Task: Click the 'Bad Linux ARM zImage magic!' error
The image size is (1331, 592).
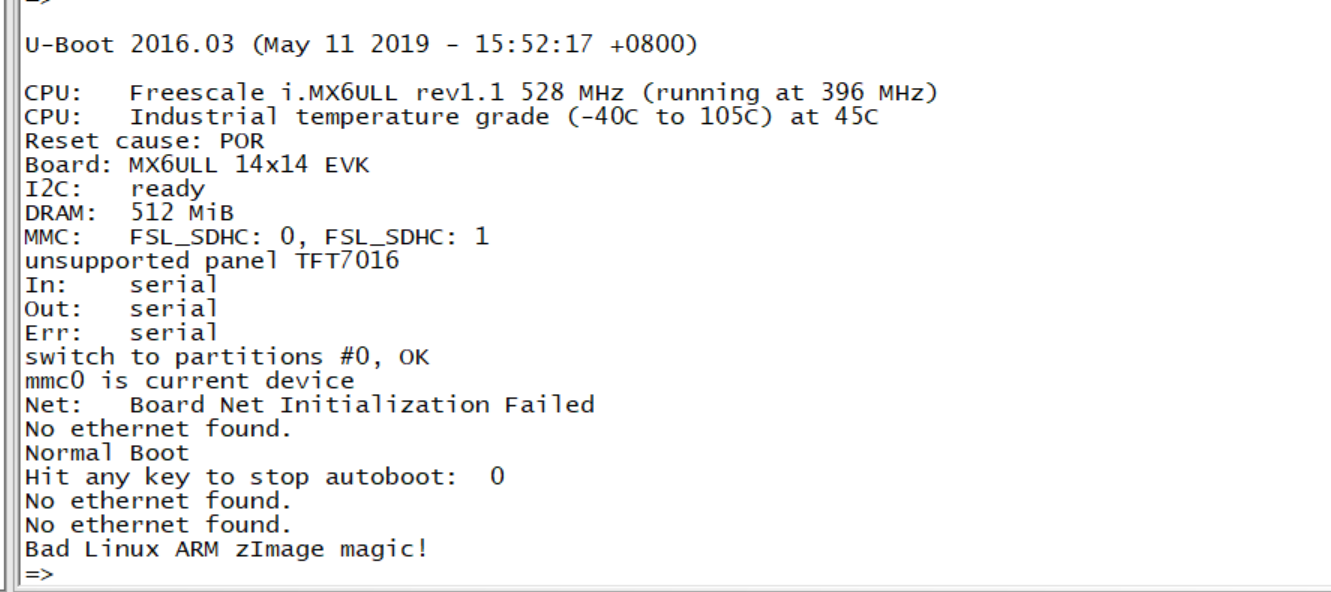Action: coord(226,549)
